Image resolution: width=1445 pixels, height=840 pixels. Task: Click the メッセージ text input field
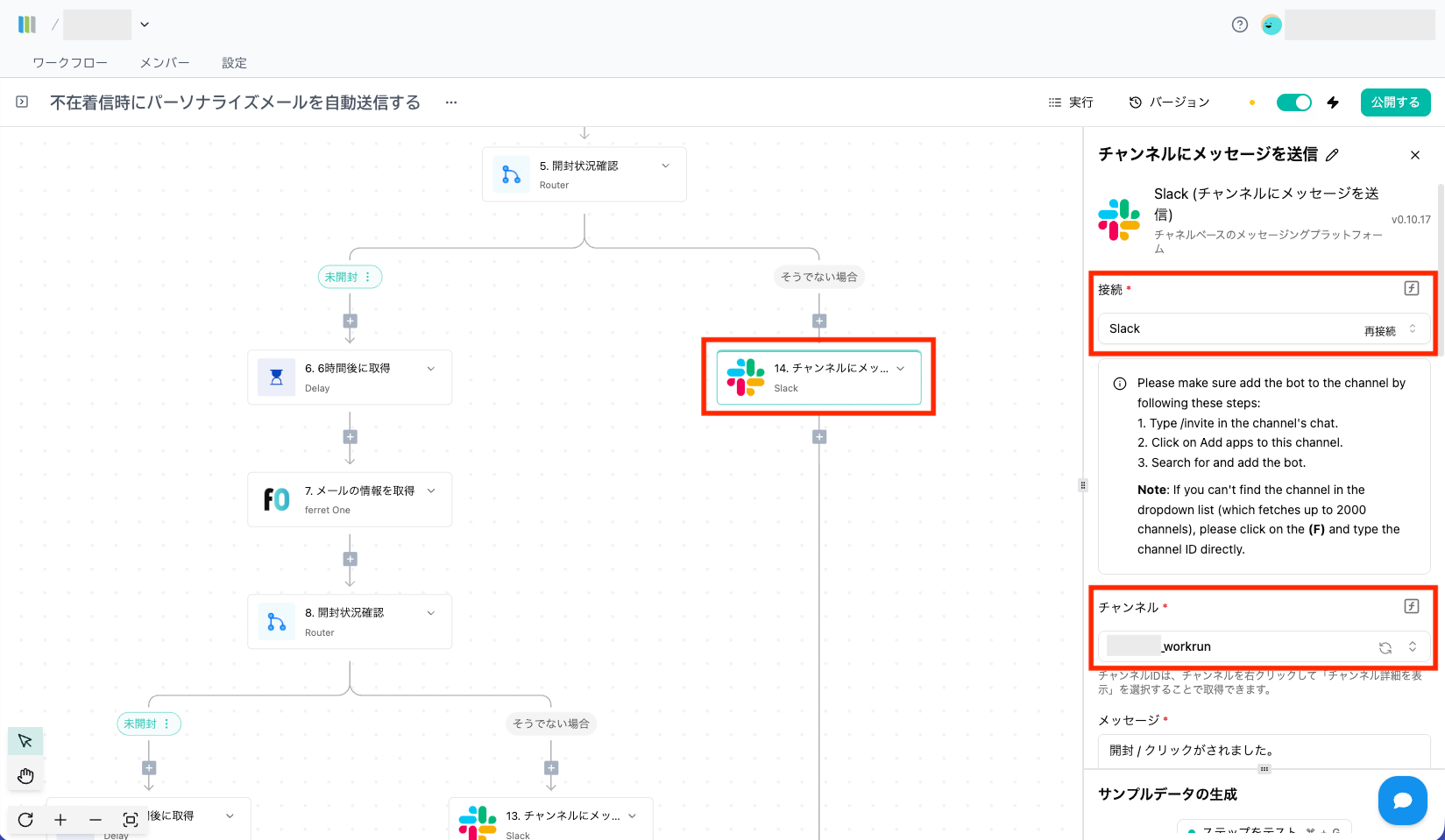point(1262,750)
